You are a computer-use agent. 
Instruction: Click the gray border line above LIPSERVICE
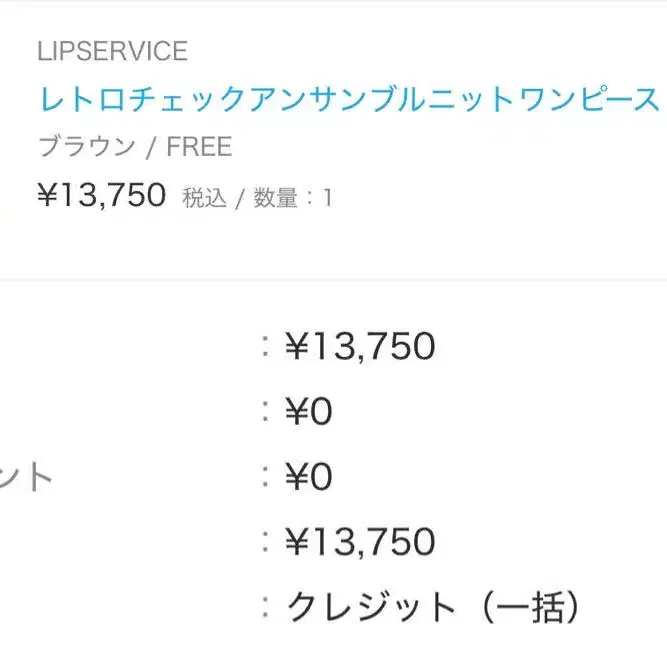coord(333,3)
